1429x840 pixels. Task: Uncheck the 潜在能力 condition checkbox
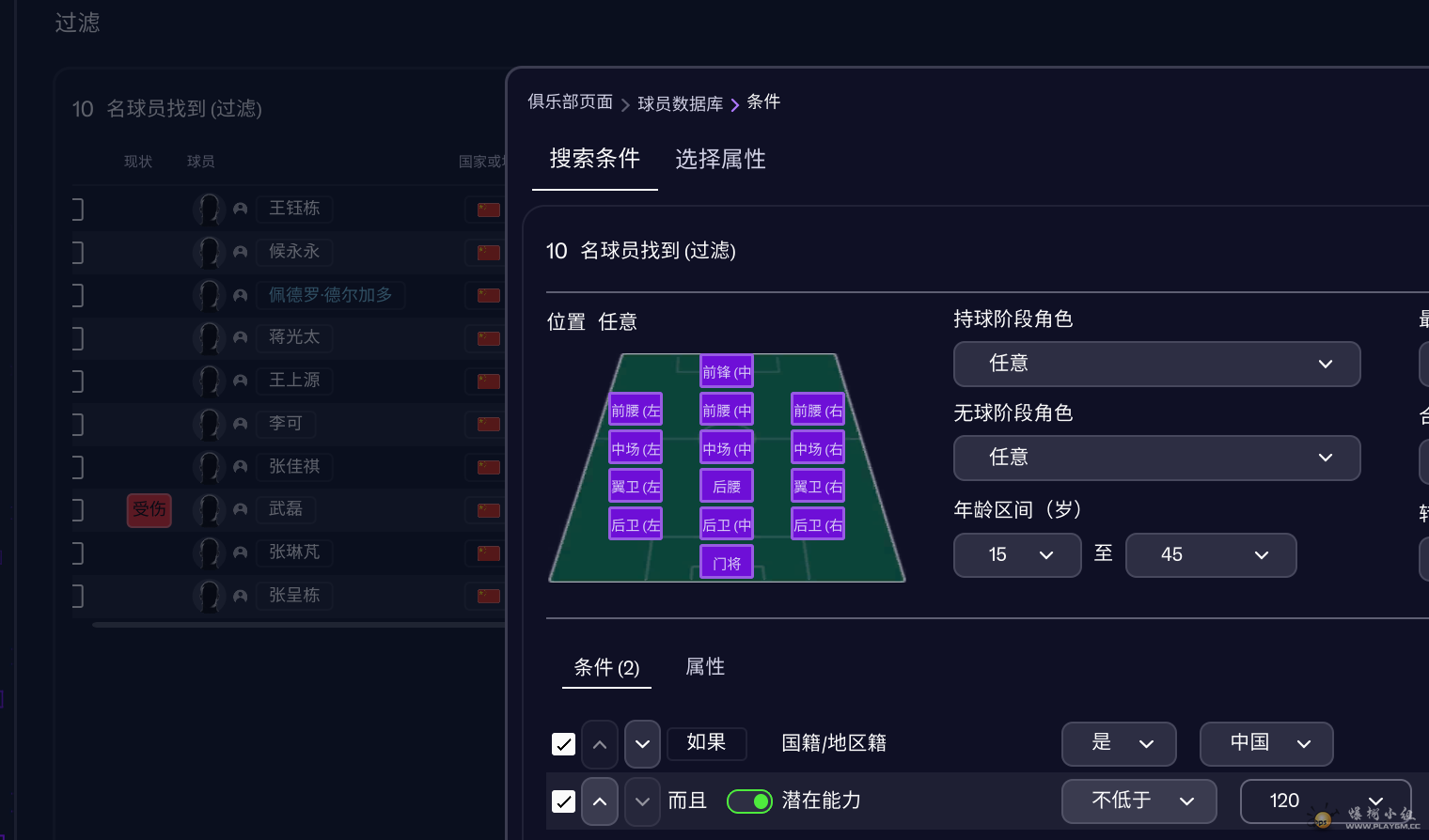click(x=563, y=801)
